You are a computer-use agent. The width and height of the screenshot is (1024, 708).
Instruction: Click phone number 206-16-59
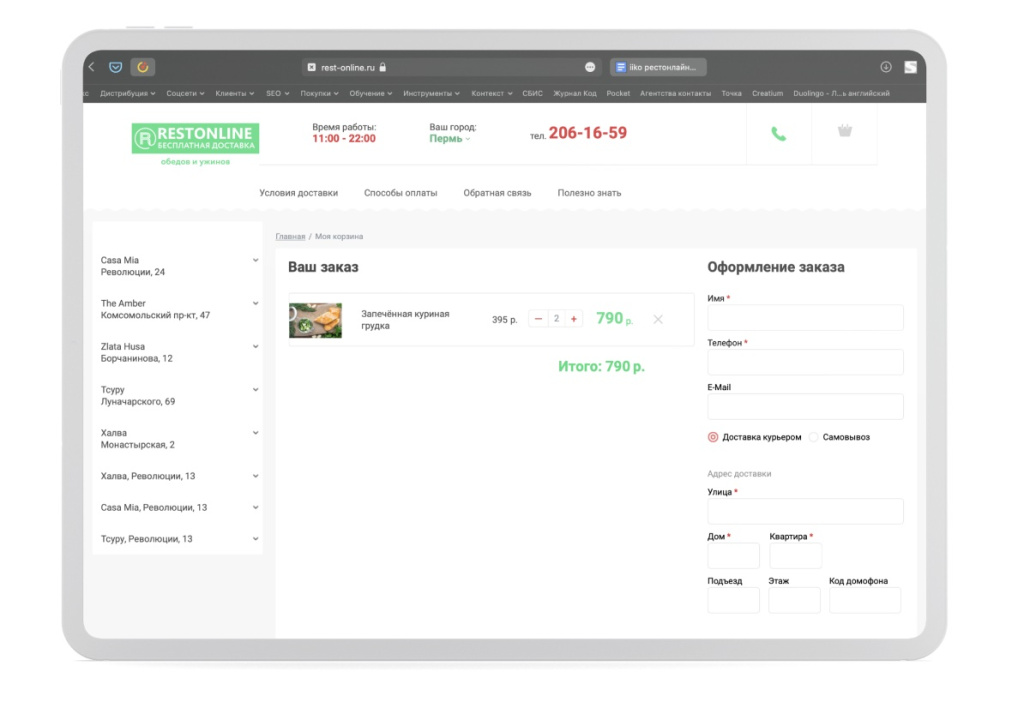click(587, 133)
